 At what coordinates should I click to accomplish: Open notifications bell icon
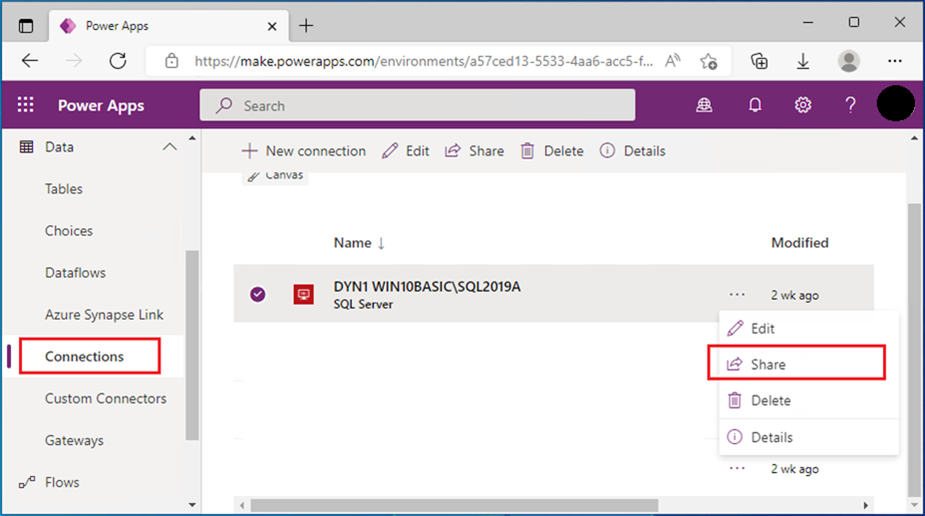pyautogui.click(x=755, y=105)
